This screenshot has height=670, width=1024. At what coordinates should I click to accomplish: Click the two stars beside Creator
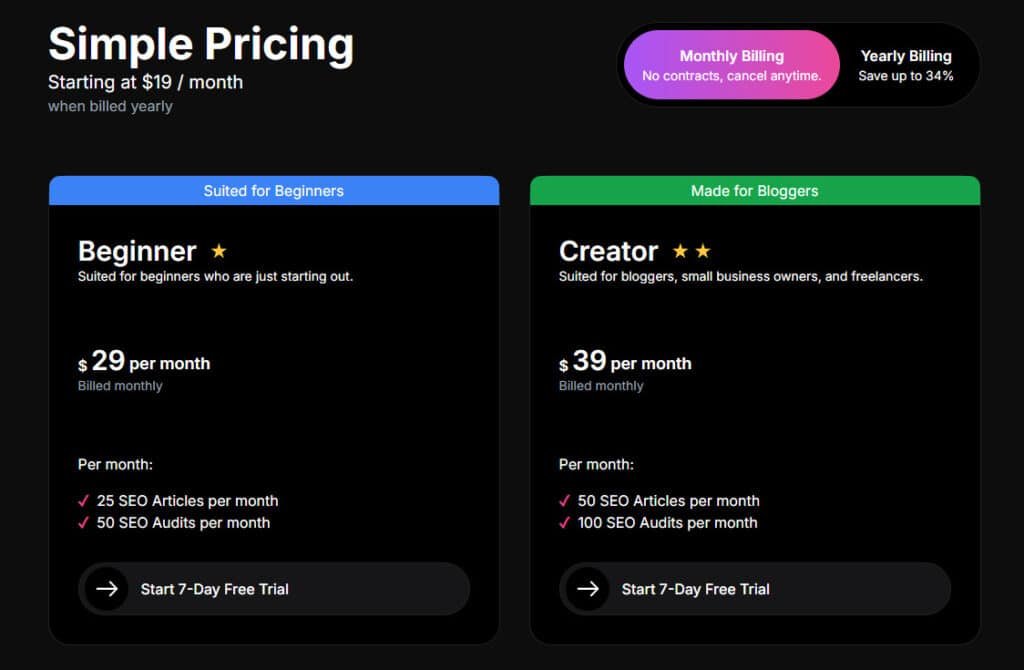click(x=691, y=251)
